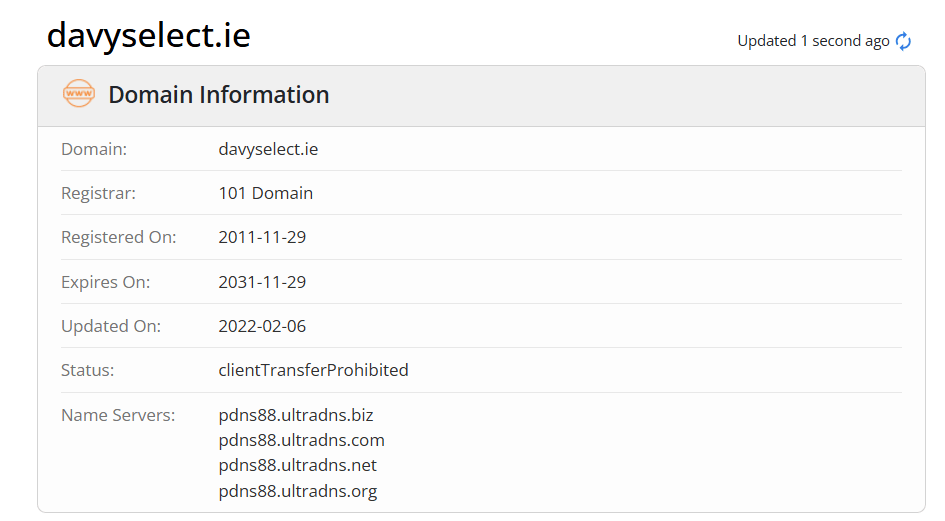The image size is (945, 521).
Task: Click the "Registered On:" label
Action: click(119, 237)
